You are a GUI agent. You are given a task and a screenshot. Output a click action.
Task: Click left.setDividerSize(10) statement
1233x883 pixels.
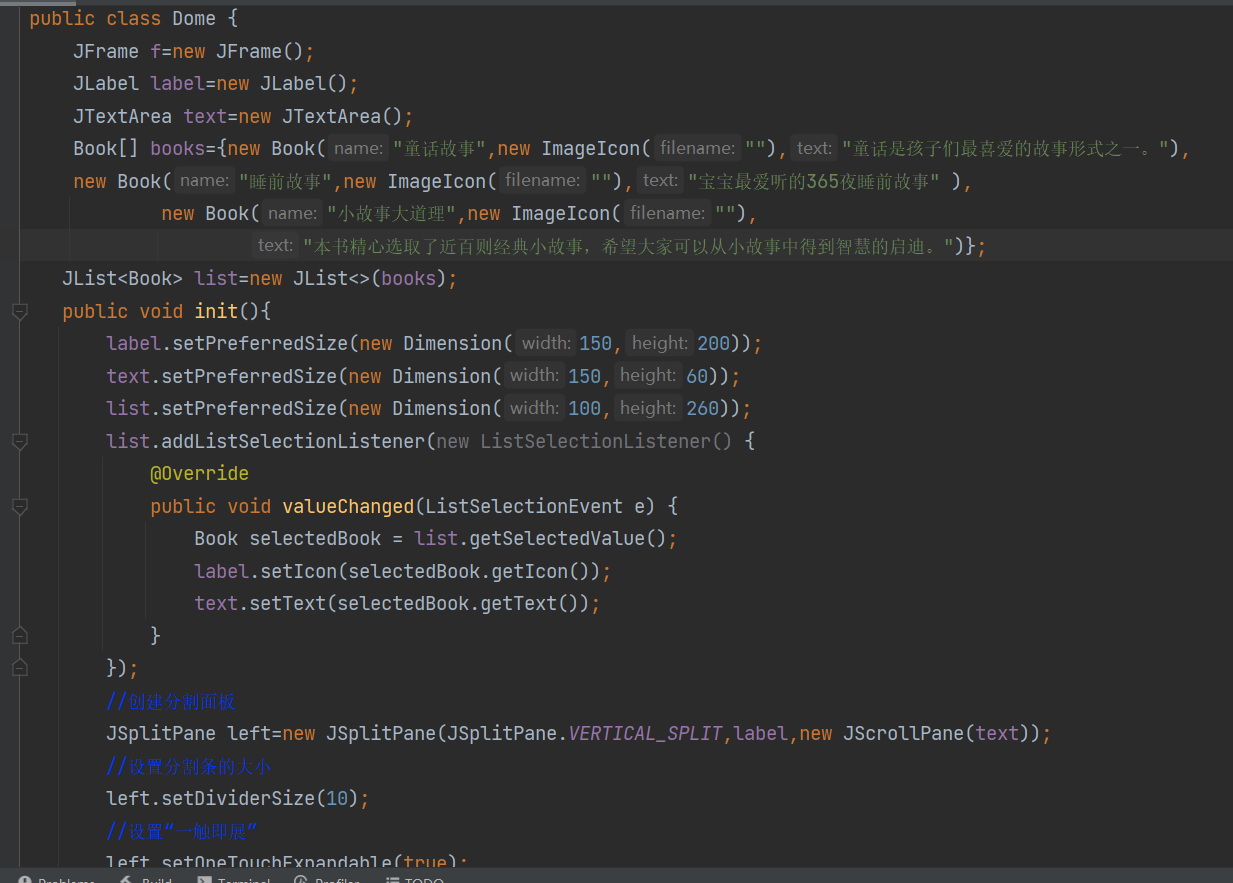click(x=238, y=798)
